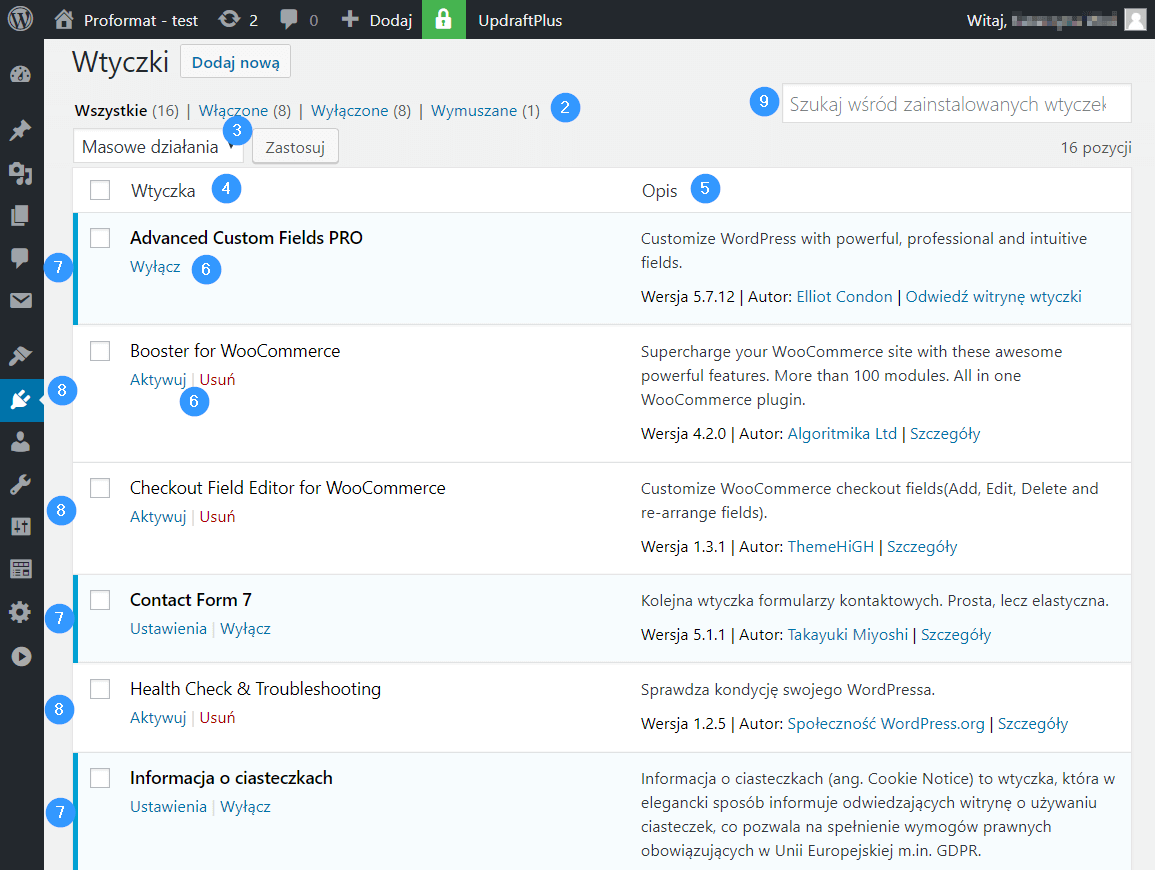Open Szczegóły for Checkout Field Editor

[x=922, y=547]
